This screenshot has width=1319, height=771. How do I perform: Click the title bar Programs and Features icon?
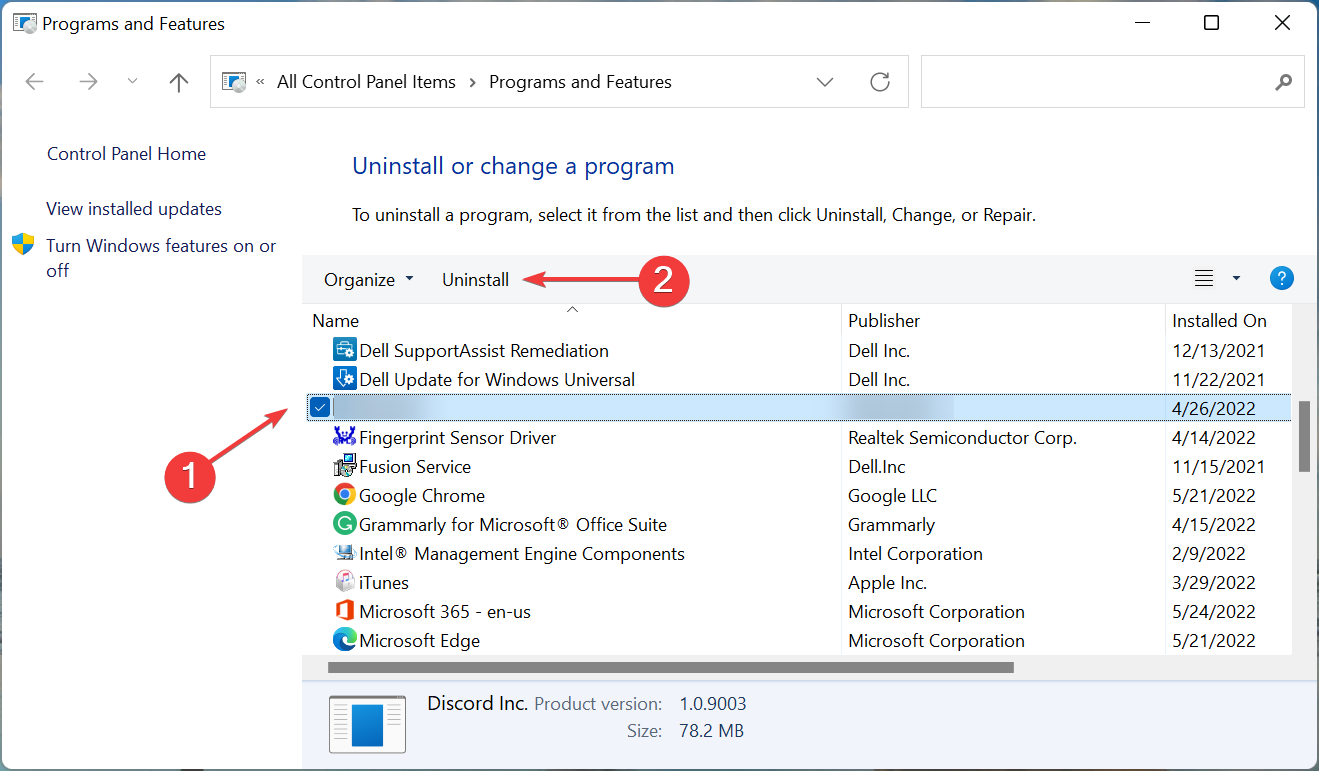click(25, 23)
